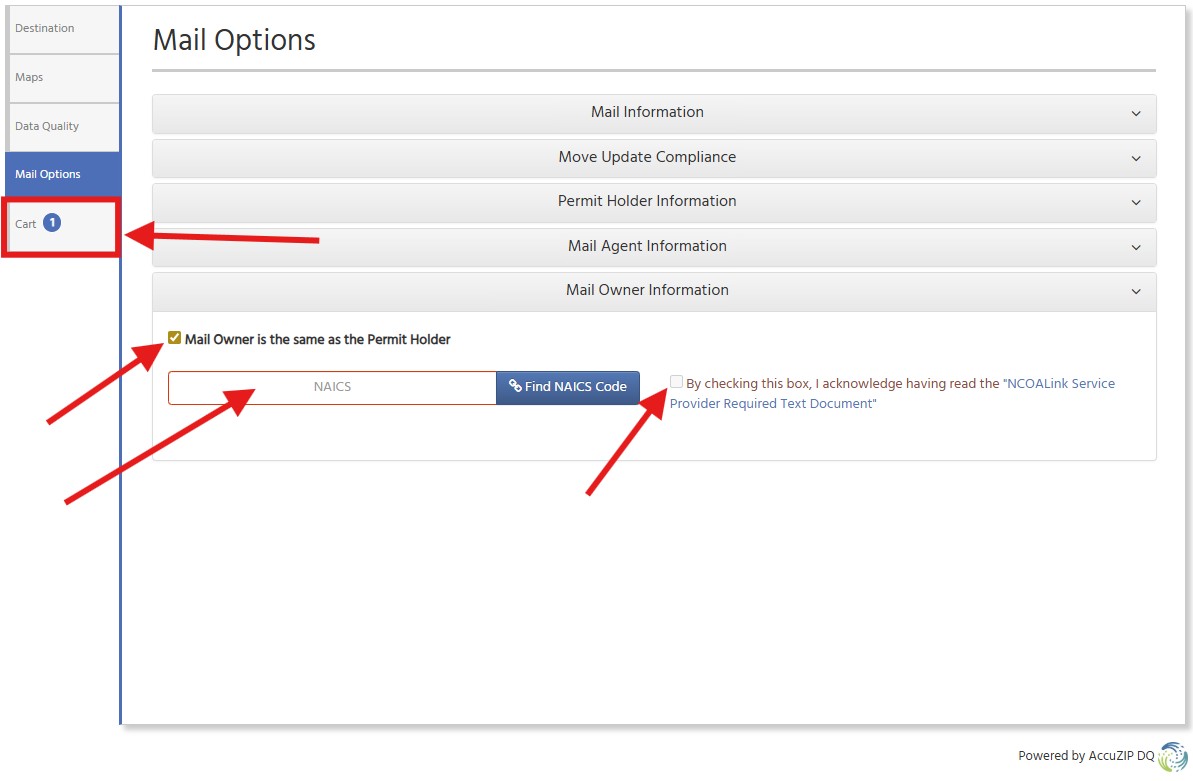1193x781 pixels.
Task: Click the Cart item count badge
Action: coord(50,224)
